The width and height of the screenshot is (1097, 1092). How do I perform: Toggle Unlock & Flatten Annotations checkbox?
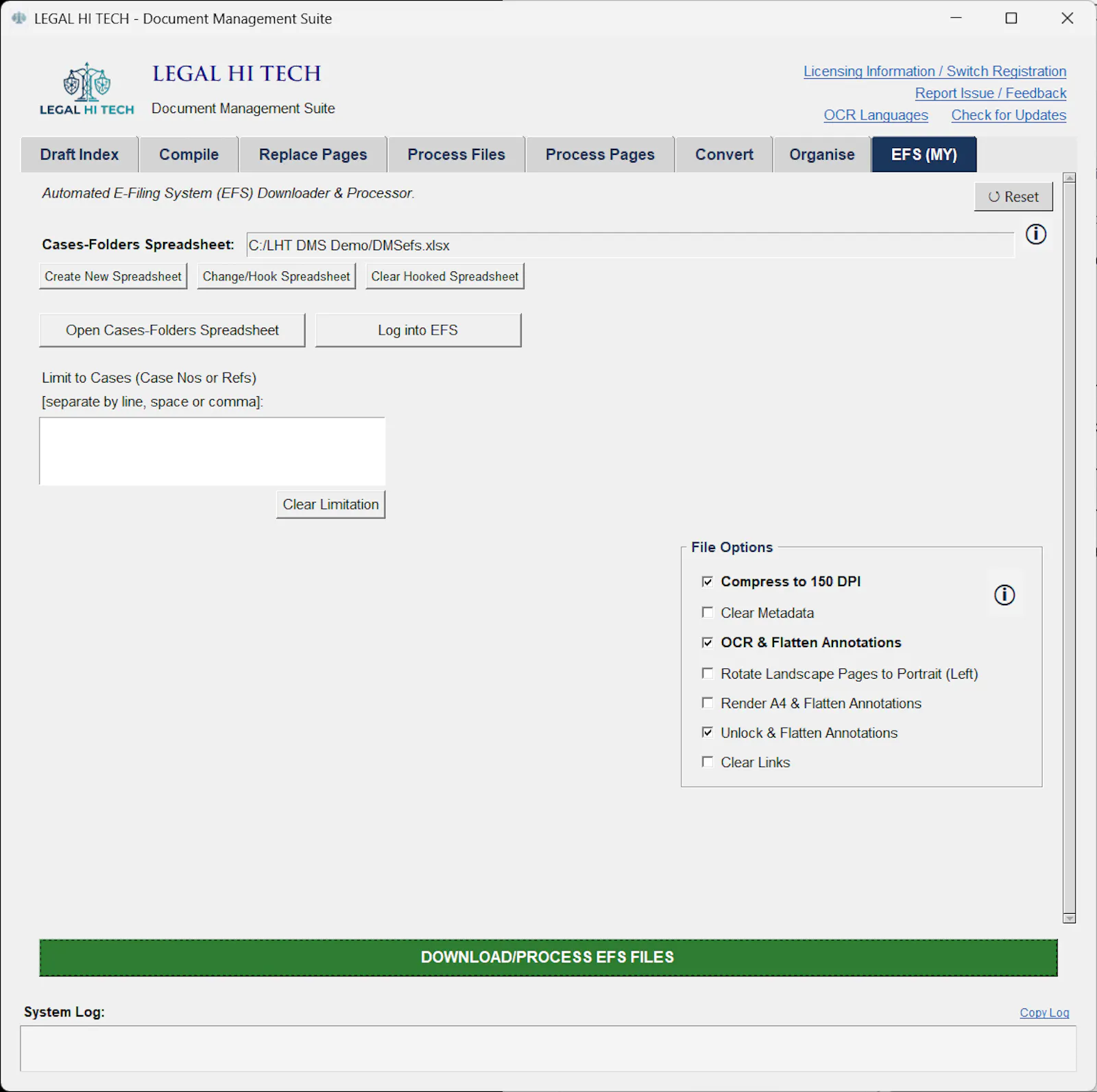coord(708,732)
